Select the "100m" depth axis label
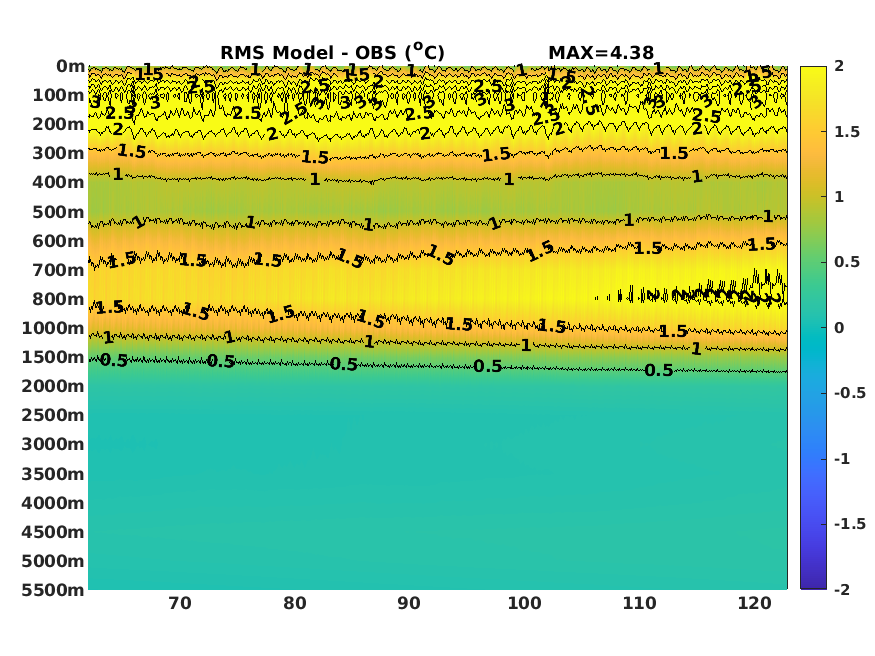Image resolution: width=875 pixels, height=656 pixels. 59,95
